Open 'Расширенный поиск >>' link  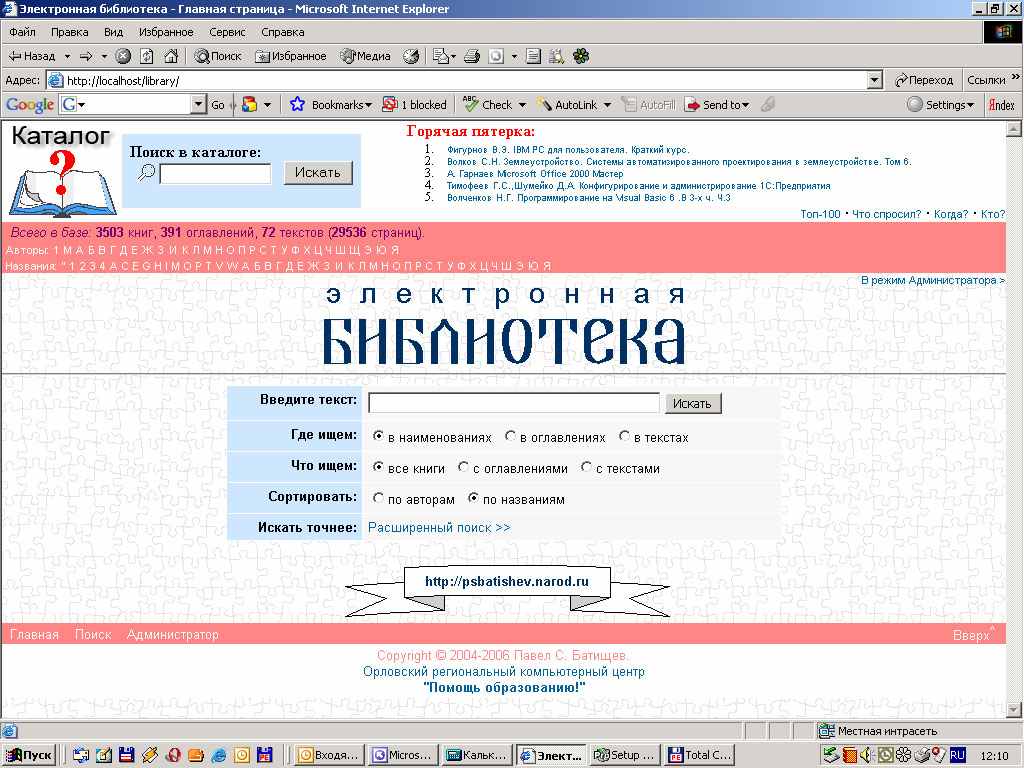click(x=439, y=528)
